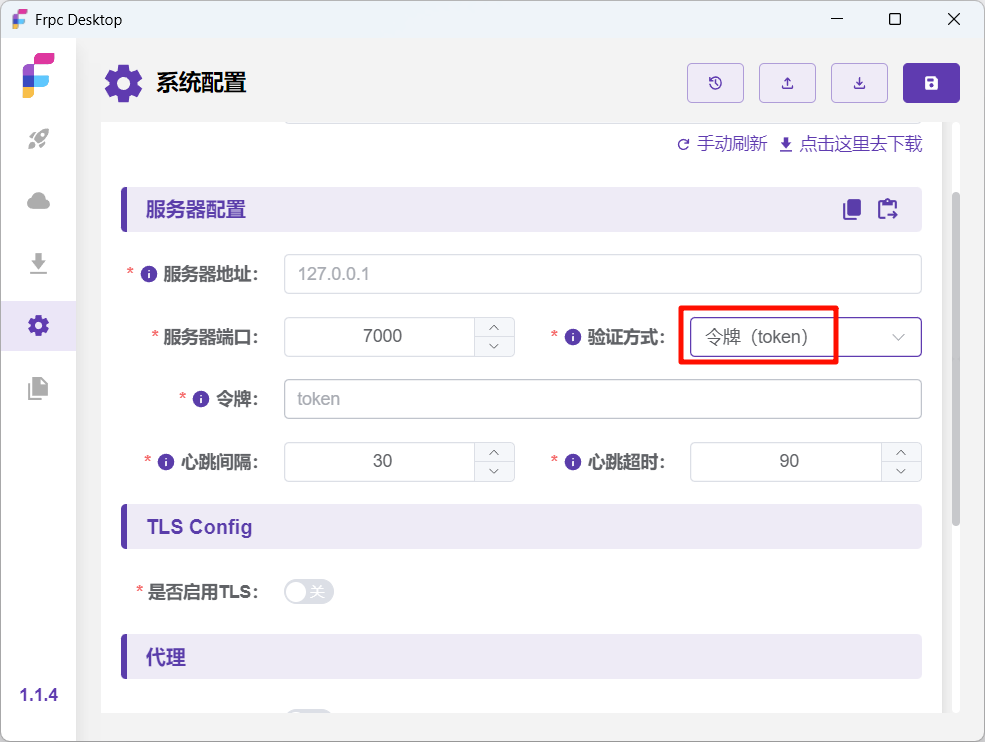Click the 代理 section heading

click(166, 657)
